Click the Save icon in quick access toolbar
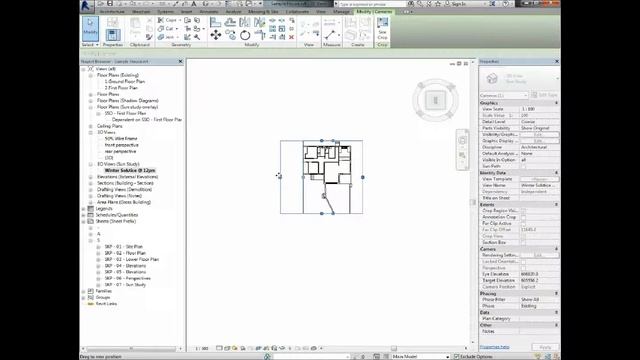Image resolution: width=640 pixels, height=360 pixels. tap(110, 4)
